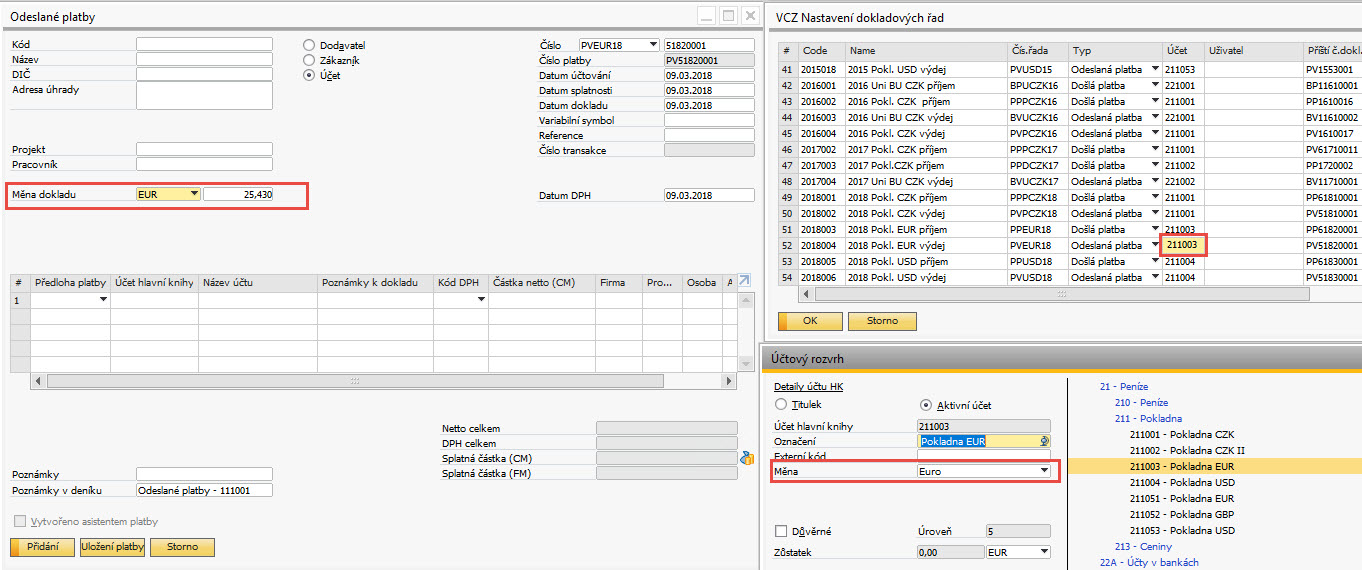
Task: Click into the Variabilní symbol field
Action: tap(709, 120)
